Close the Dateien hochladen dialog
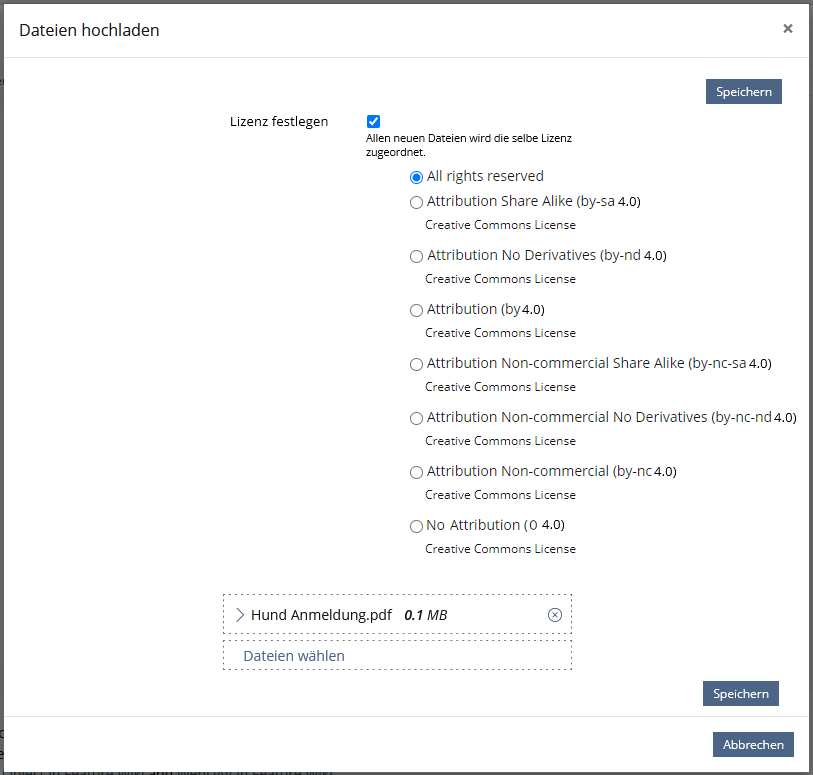The width and height of the screenshot is (813, 775). click(788, 29)
